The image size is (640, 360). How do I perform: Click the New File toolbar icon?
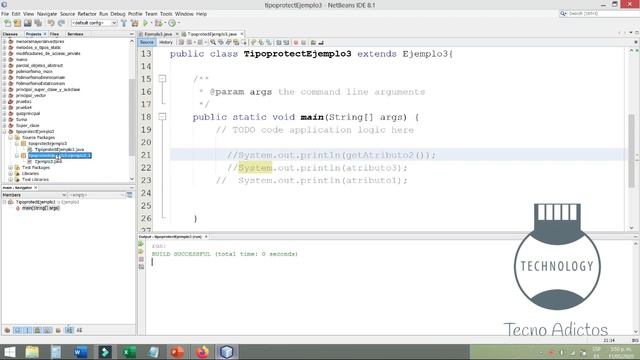pos(7,23)
